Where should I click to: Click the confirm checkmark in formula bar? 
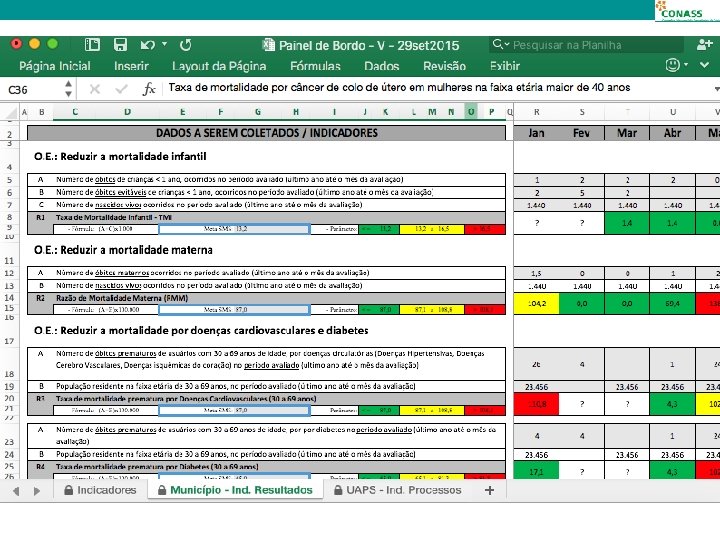tap(121, 89)
